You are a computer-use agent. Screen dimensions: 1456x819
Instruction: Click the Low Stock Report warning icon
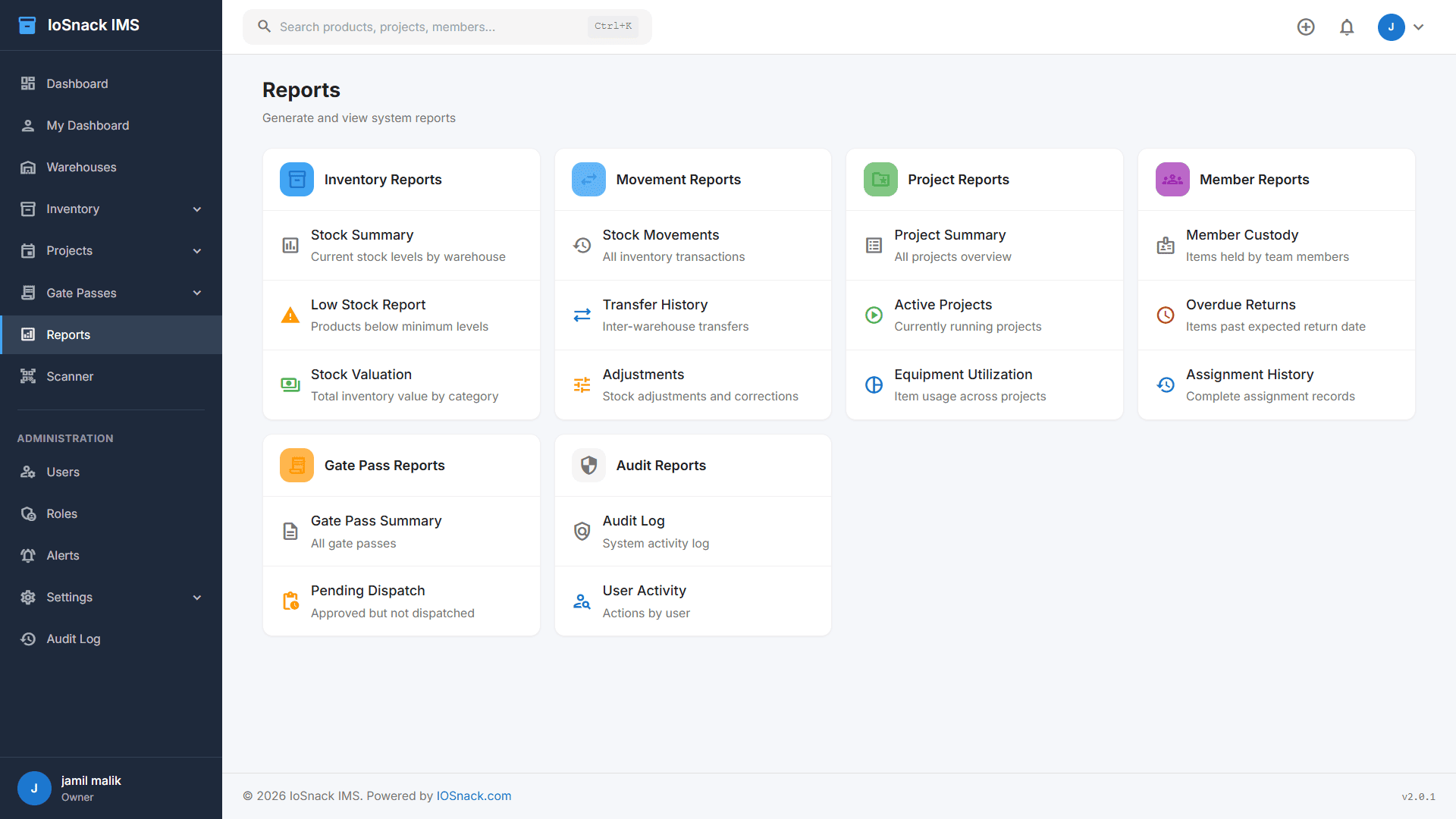(x=290, y=315)
